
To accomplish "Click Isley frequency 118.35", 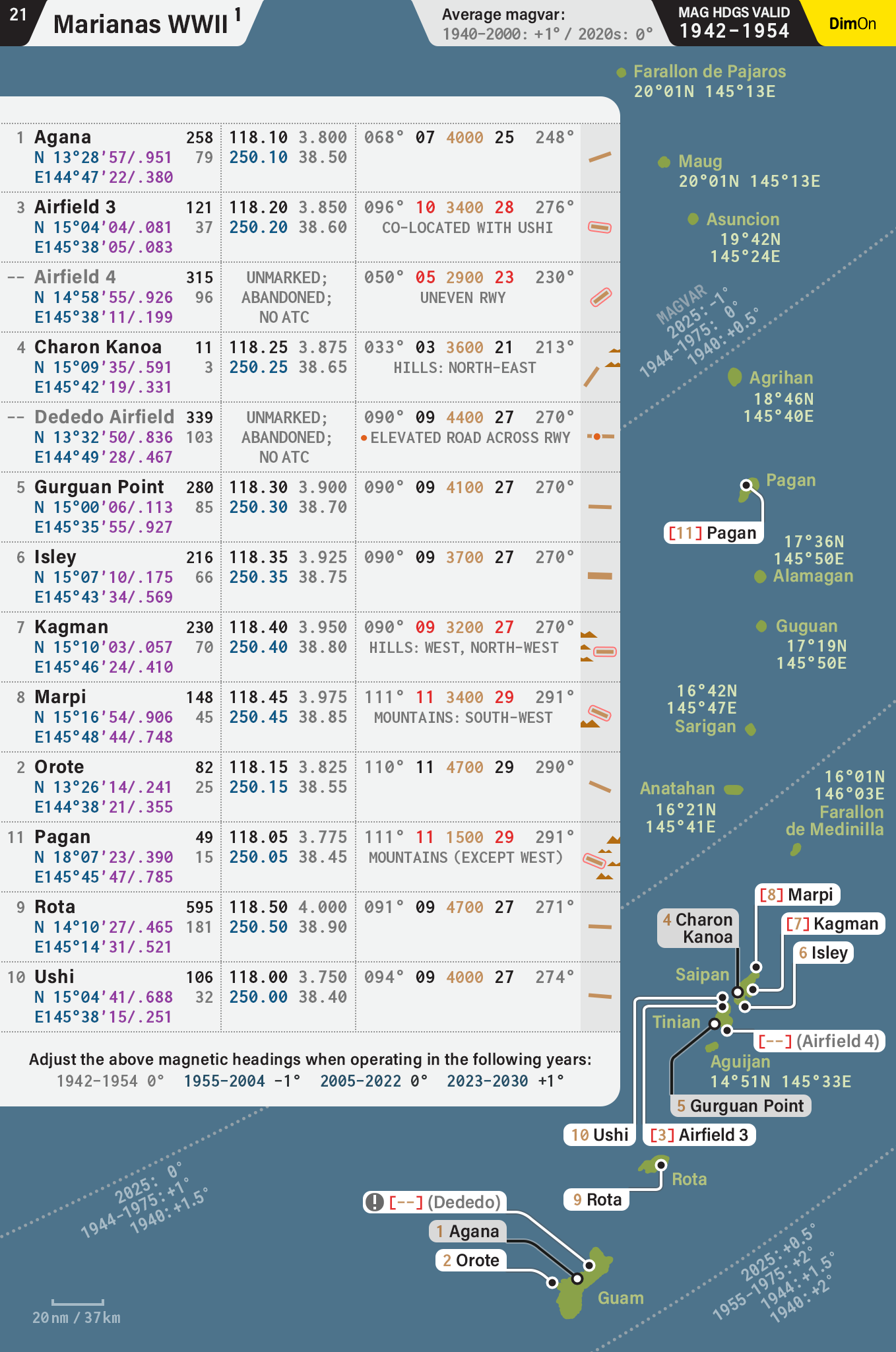I will 258,557.
